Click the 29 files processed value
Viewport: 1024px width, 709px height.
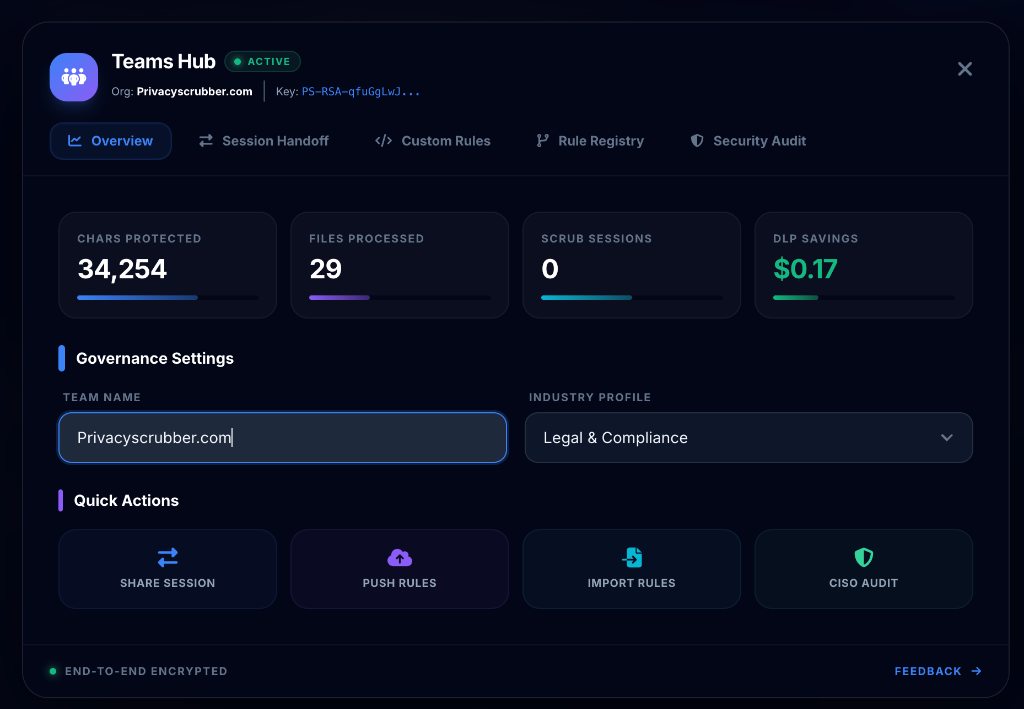325,269
